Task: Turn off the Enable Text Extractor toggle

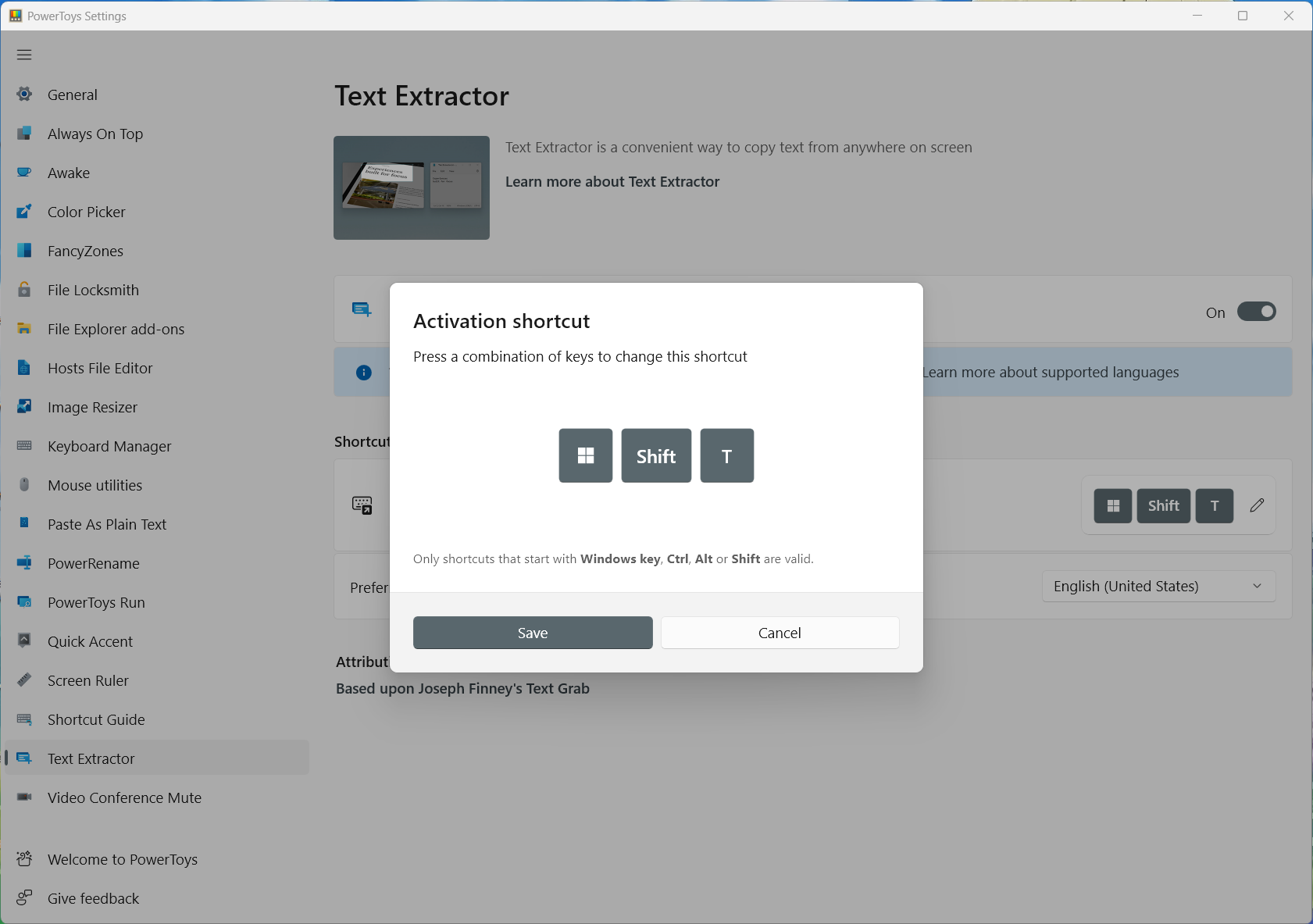Action: (1255, 312)
